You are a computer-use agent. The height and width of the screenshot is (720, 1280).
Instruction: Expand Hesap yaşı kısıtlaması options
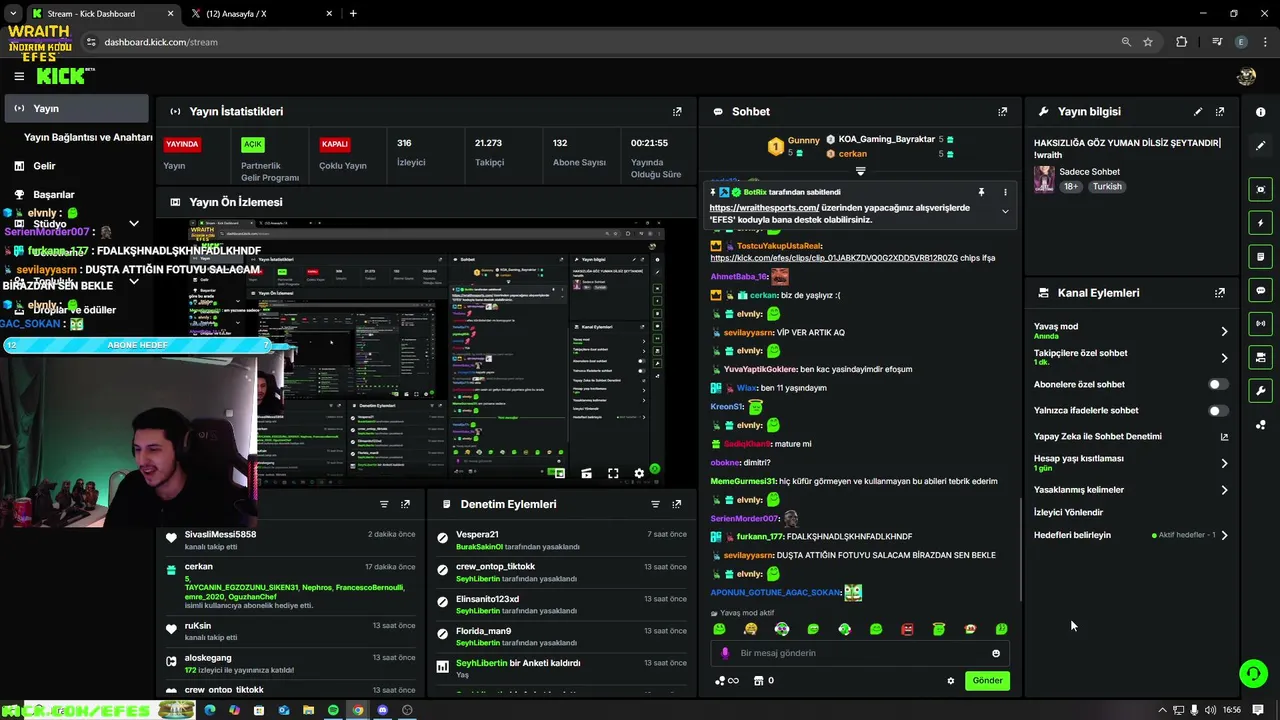pyautogui.click(x=1224, y=463)
